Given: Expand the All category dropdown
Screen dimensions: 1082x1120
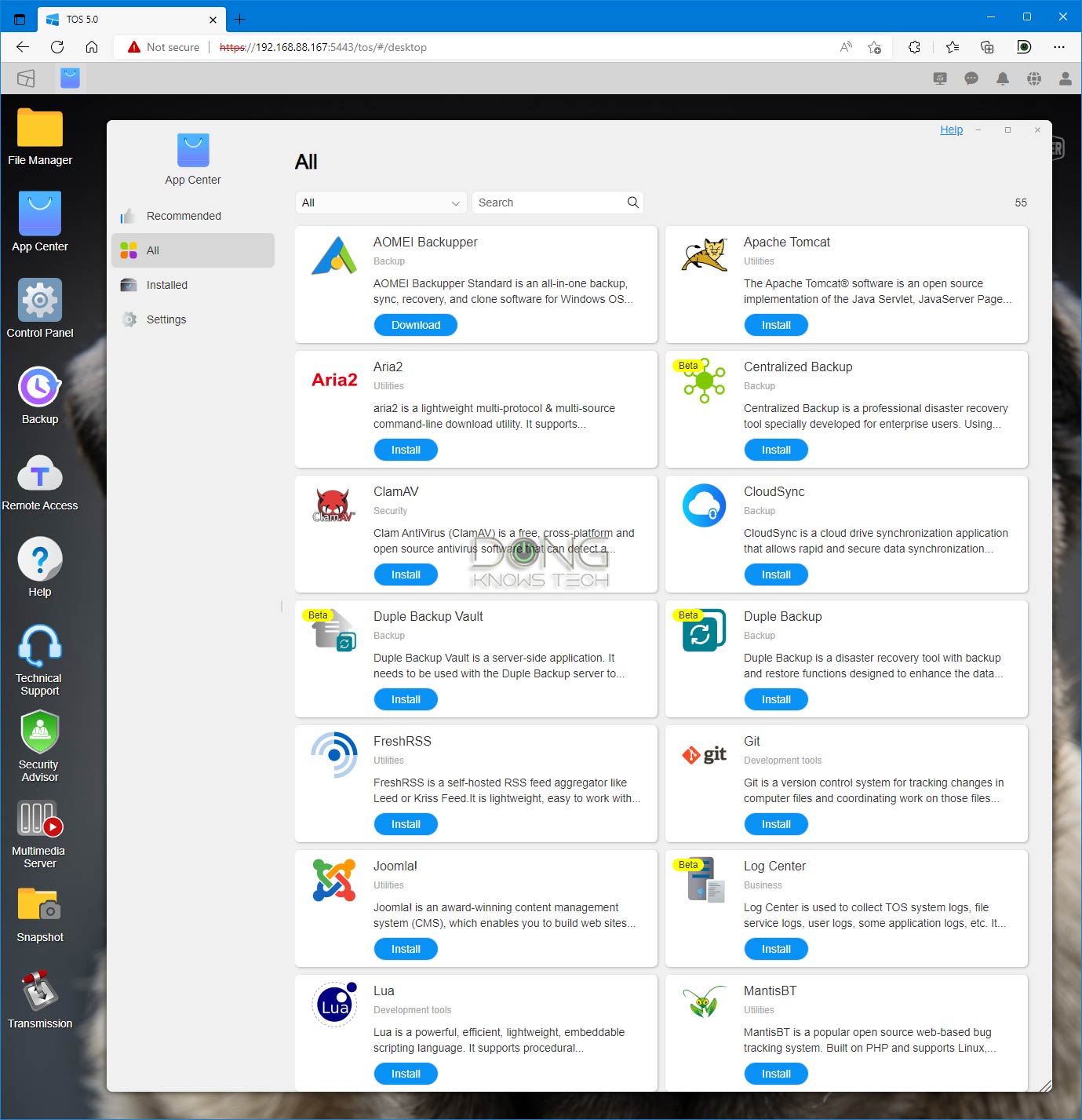Looking at the screenshot, I should (381, 202).
